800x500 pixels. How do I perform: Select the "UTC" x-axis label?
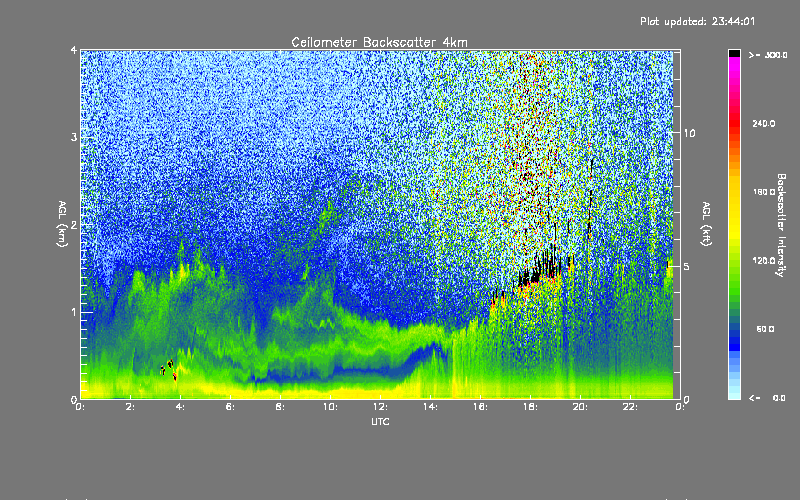[x=380, y=421]
